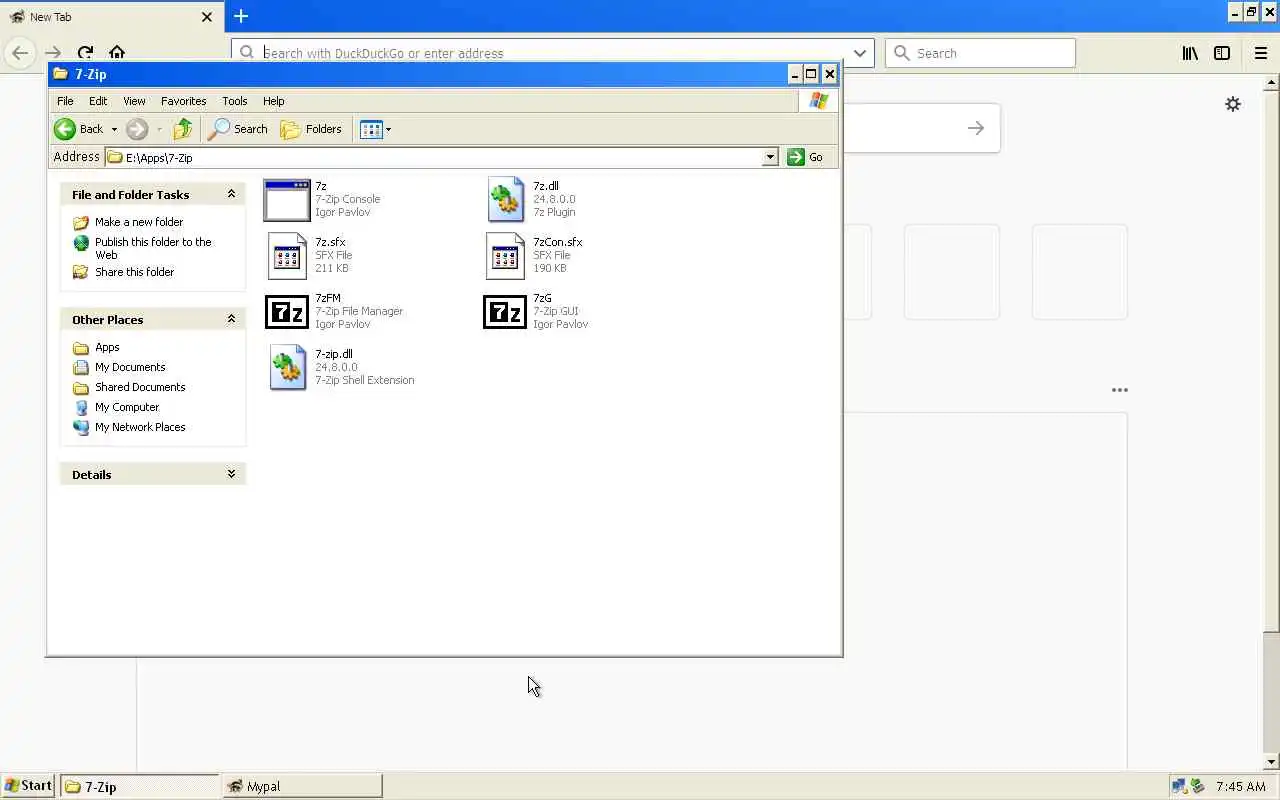1280x800 pixels.
Task: Click the Forward arrow icon in Explorer
Action: 137,129
